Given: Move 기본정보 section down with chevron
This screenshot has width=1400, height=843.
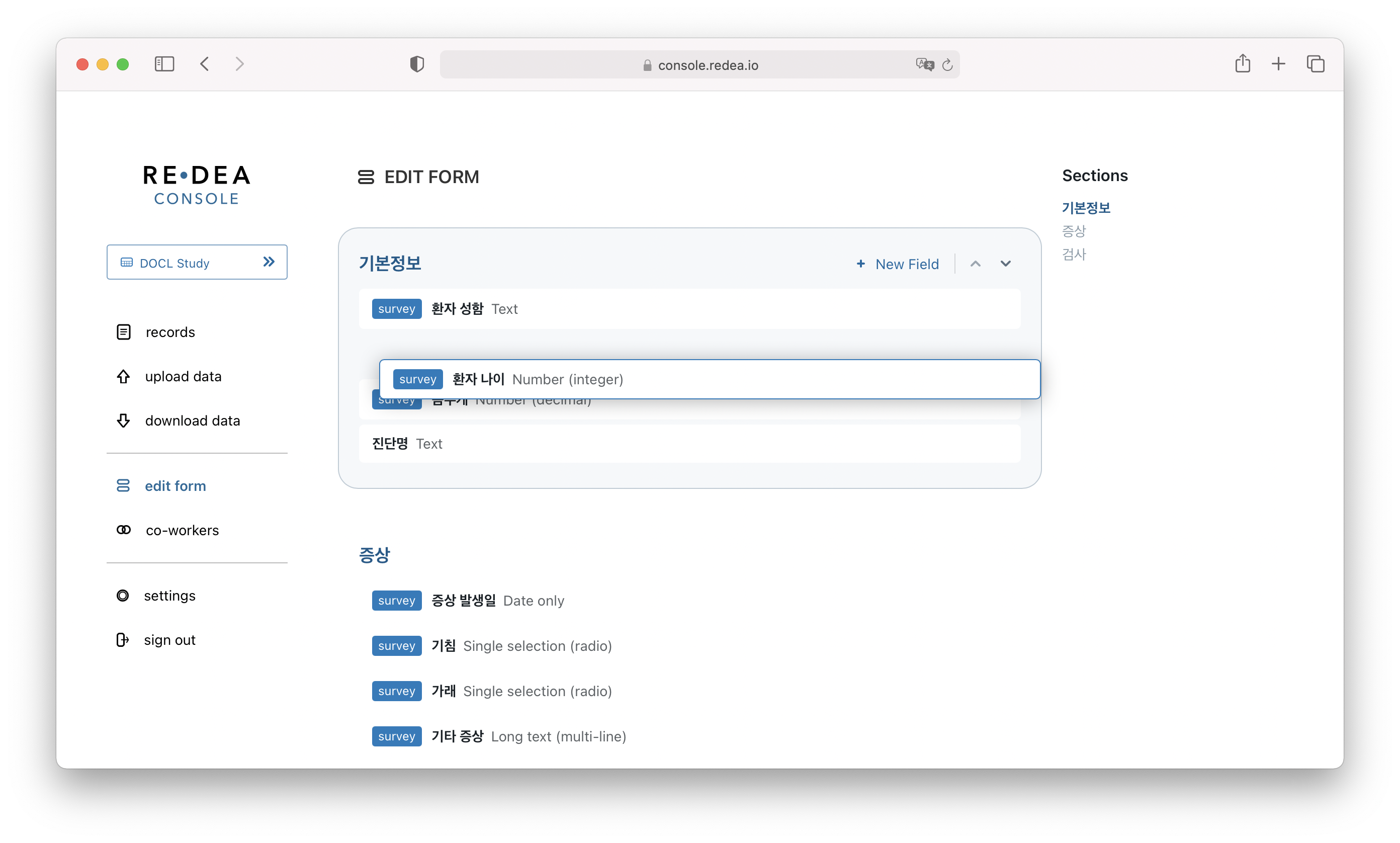Looking at the screenshot, I should pyautogui.click(x=1005, y=264).
